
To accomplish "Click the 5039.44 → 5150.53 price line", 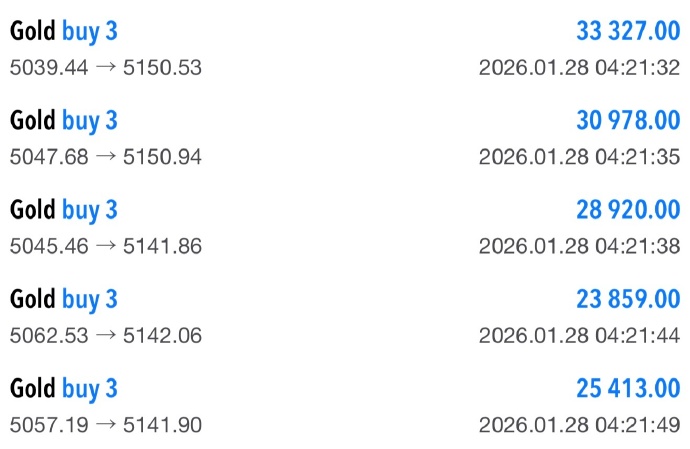I will click(x=106, y=68).
